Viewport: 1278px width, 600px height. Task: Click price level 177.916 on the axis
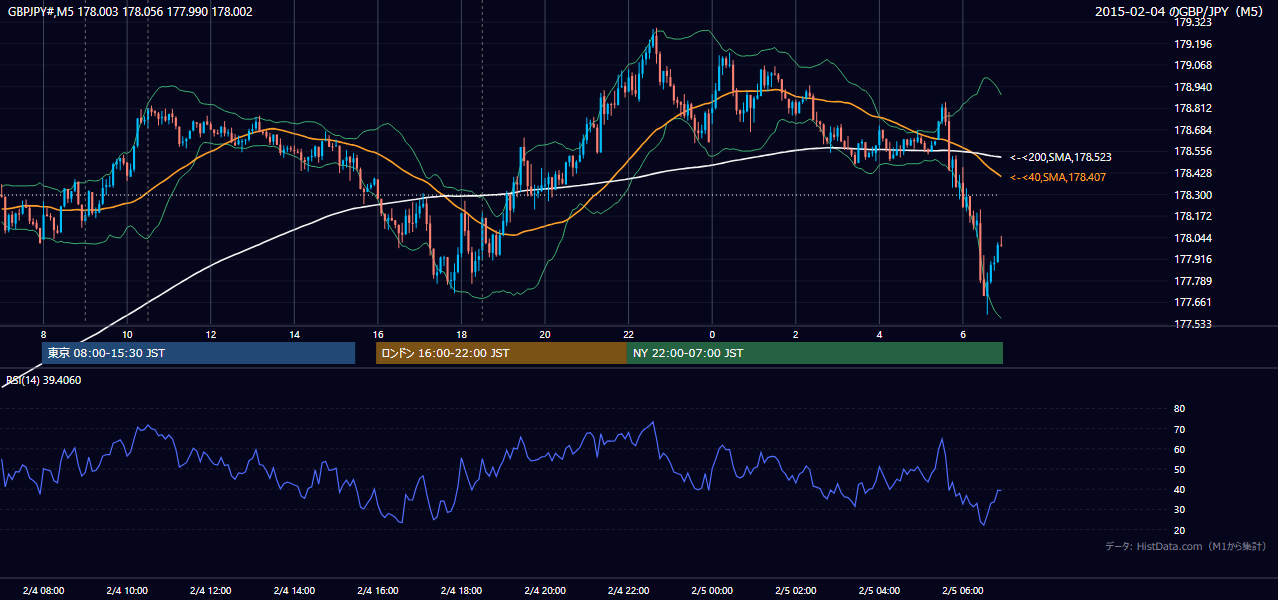1192,259
